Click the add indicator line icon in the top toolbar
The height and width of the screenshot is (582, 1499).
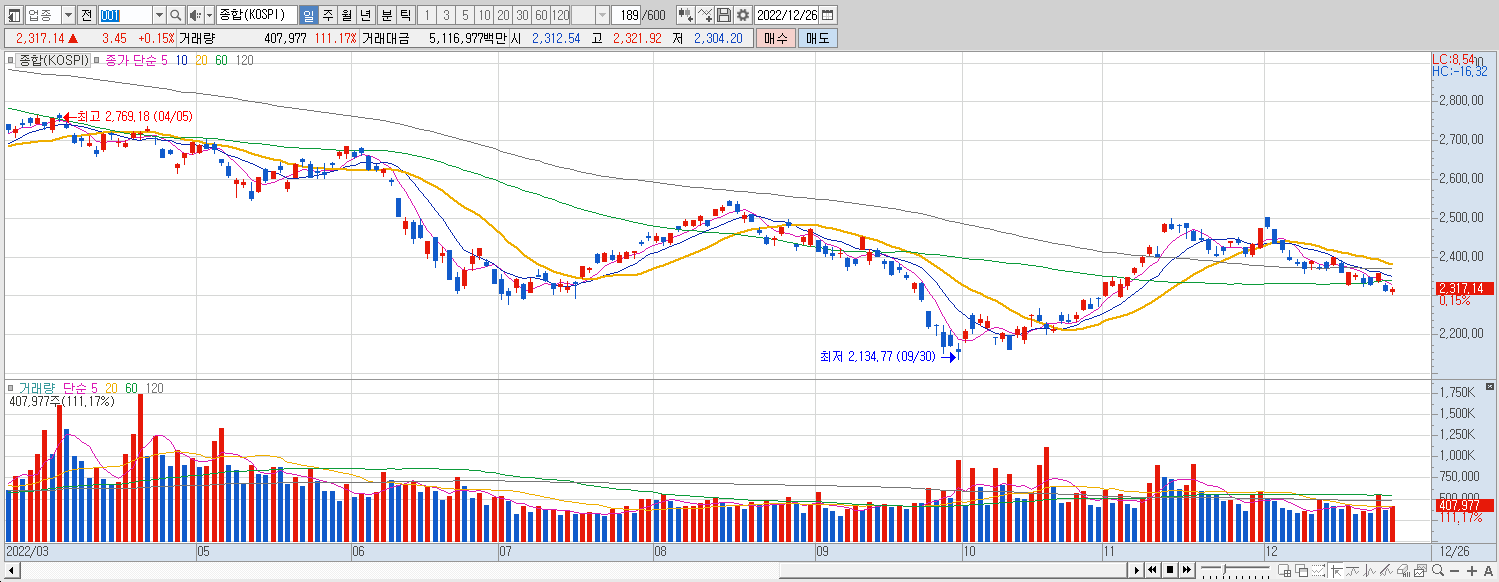click(x=705, y=15)
